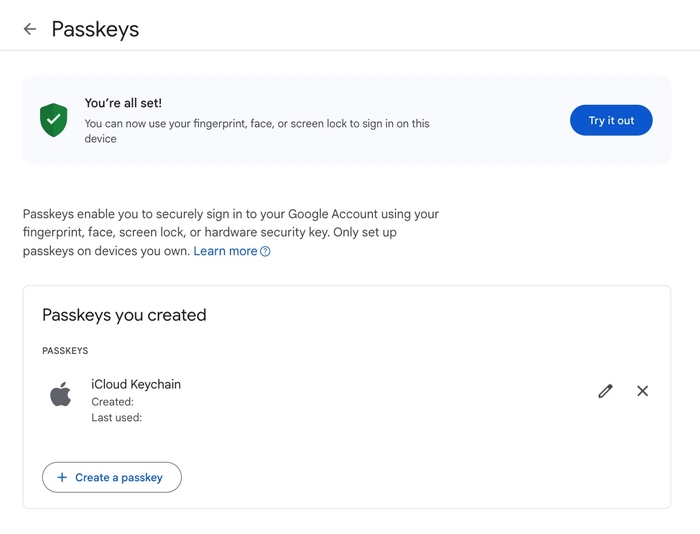Click the Create a passkey button label

(119, 477)
